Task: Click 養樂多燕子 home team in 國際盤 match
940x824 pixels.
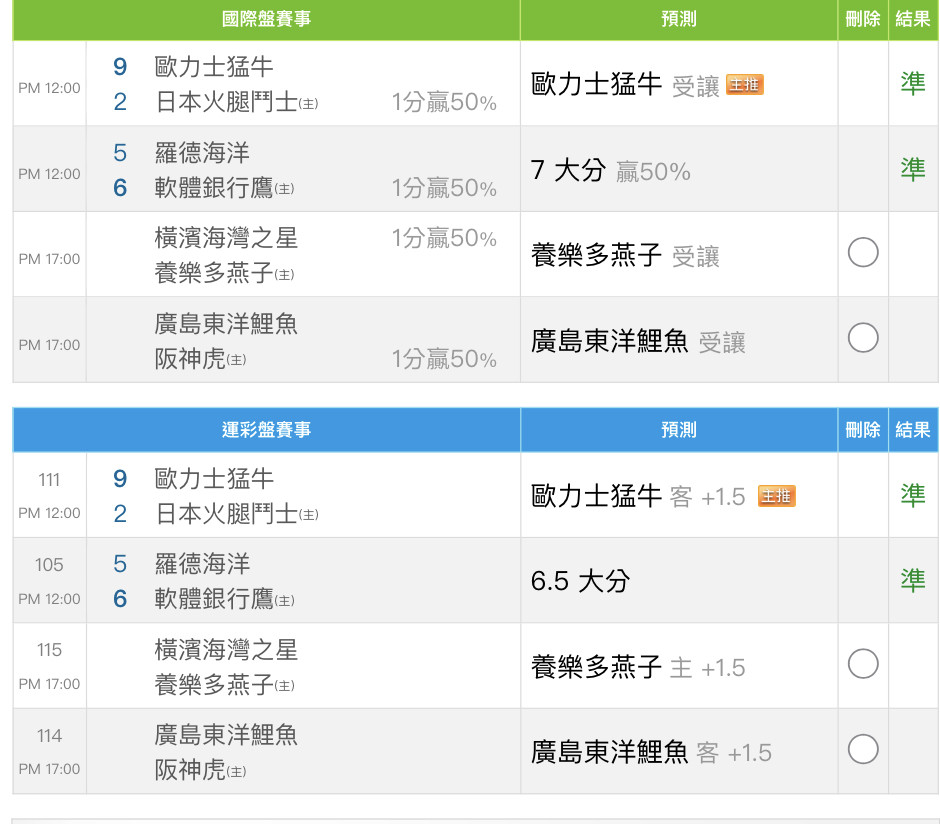Action: pyautogui.click(x=224, y=273)
